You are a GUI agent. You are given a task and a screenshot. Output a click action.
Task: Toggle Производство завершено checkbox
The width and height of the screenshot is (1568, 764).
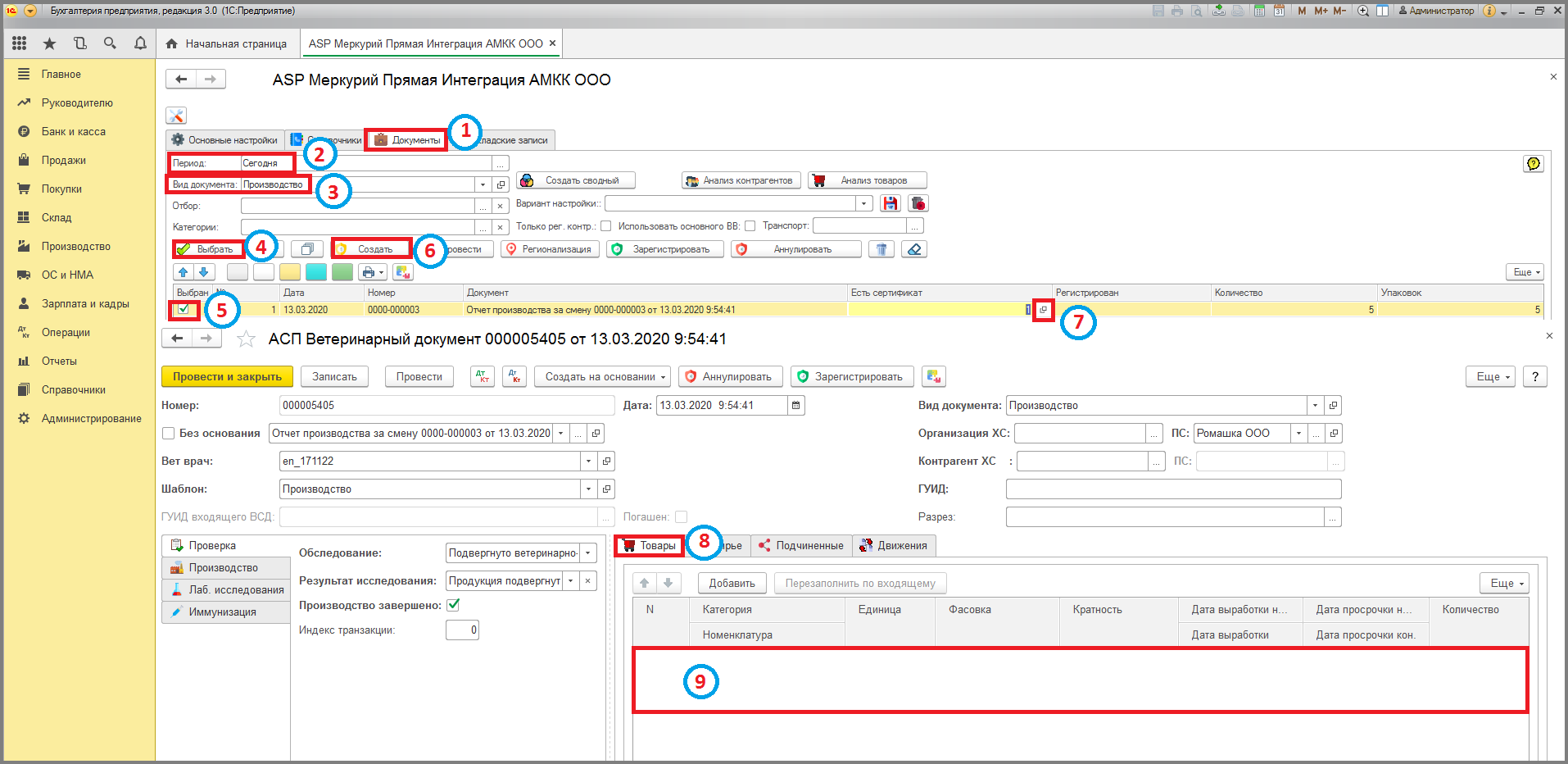click(453, 605)
